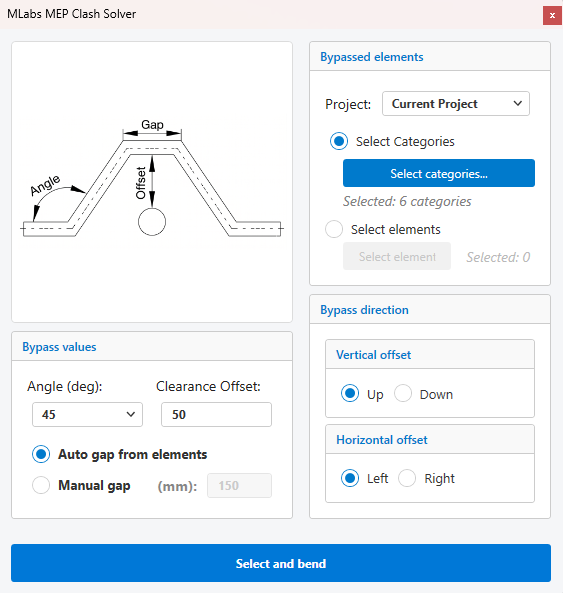Click the Vertical offset group title
This screenshot has height=593, width=563.
(373, 355)
